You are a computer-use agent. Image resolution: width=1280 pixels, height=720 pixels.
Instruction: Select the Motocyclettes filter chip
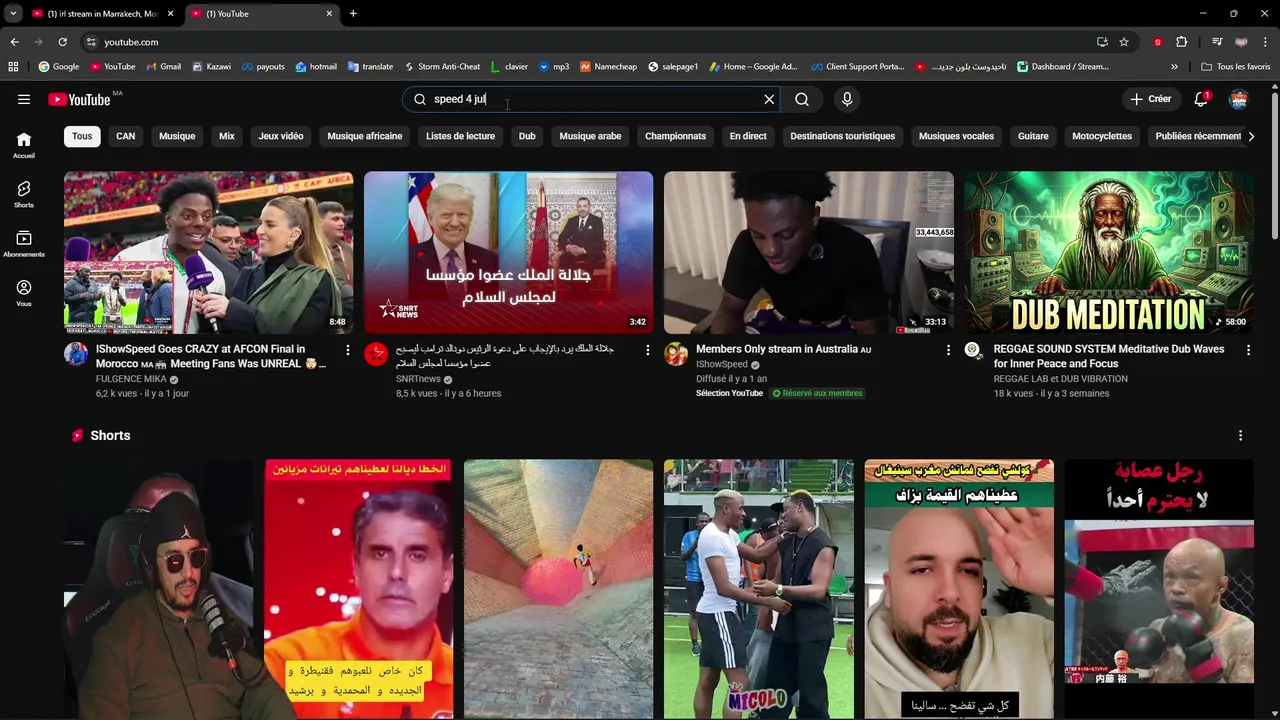[x=1102, y=136]
